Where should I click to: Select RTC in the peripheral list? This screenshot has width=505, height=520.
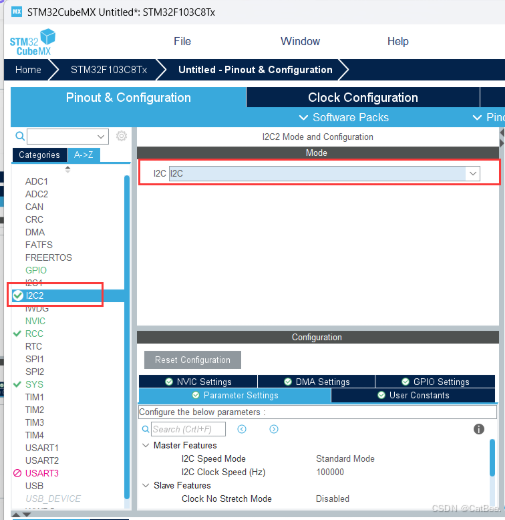34,347
